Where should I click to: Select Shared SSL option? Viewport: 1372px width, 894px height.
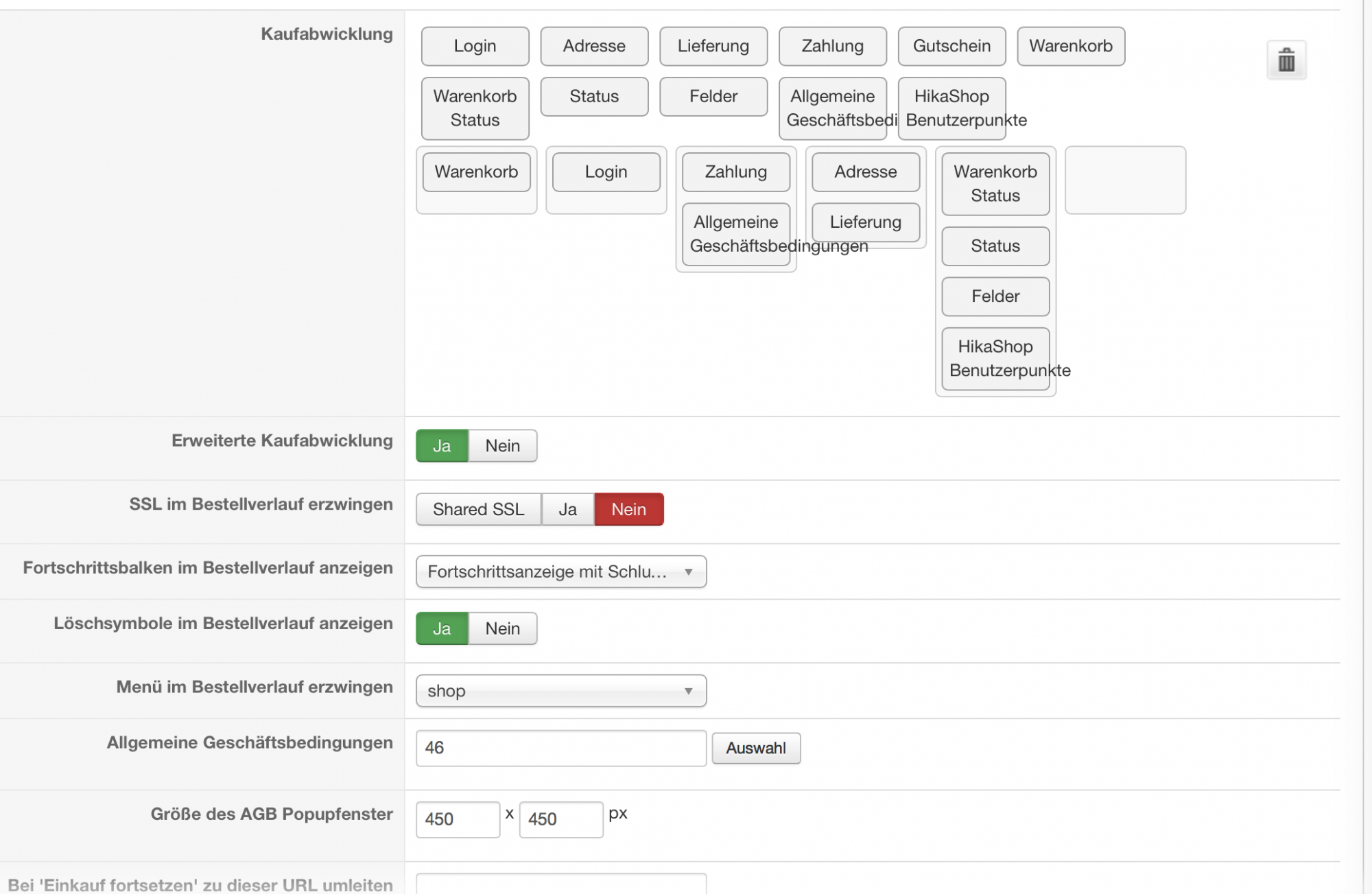click(478, 509)
